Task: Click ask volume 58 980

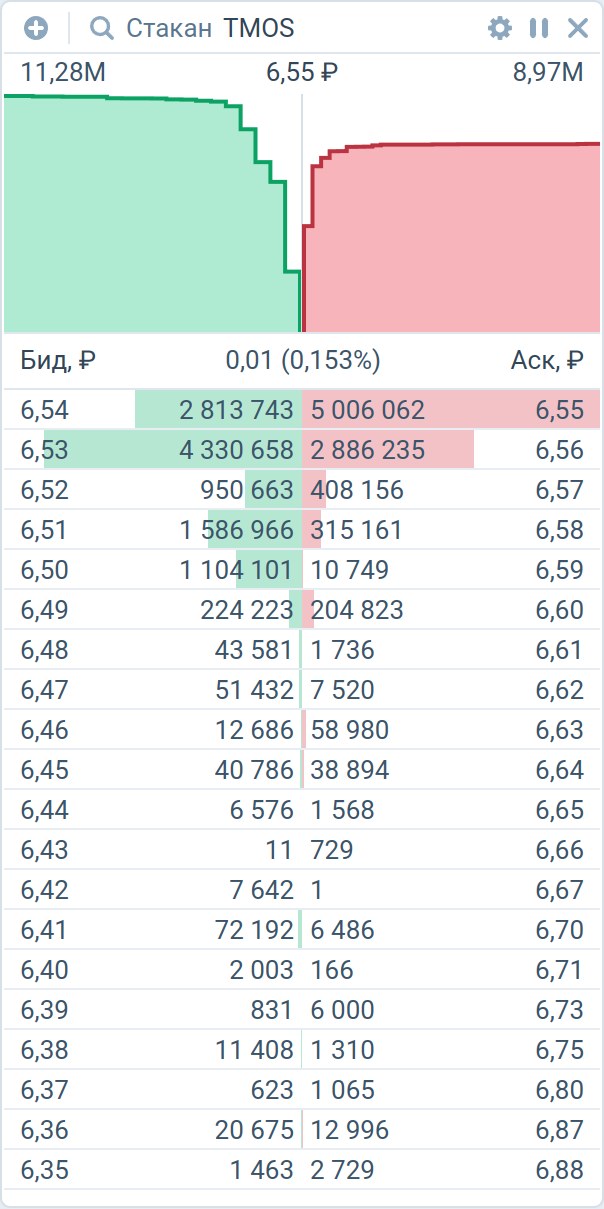Action: (x=350, y=730)
